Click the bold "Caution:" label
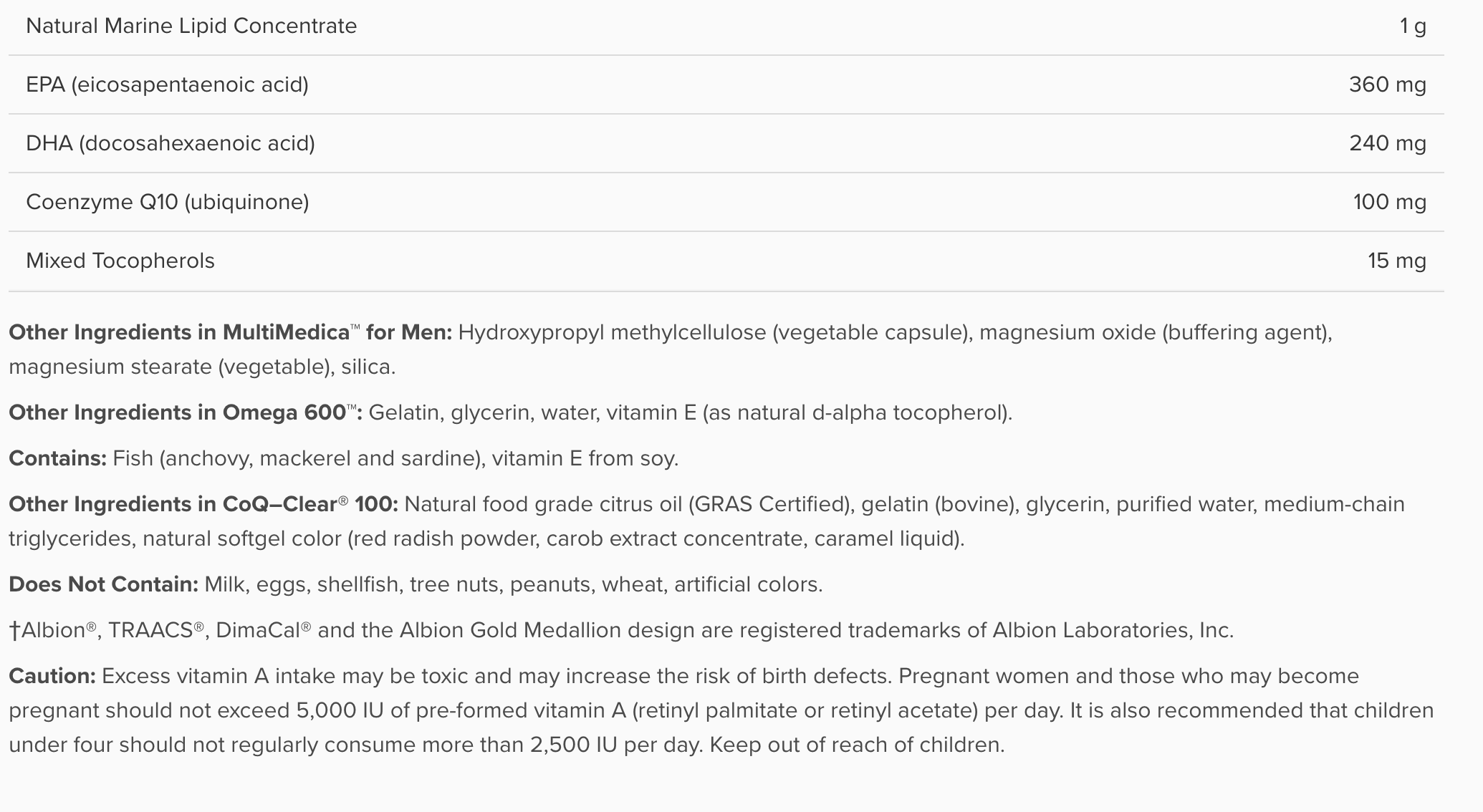This screenshot has height=812, width=1483. (52, 677)
